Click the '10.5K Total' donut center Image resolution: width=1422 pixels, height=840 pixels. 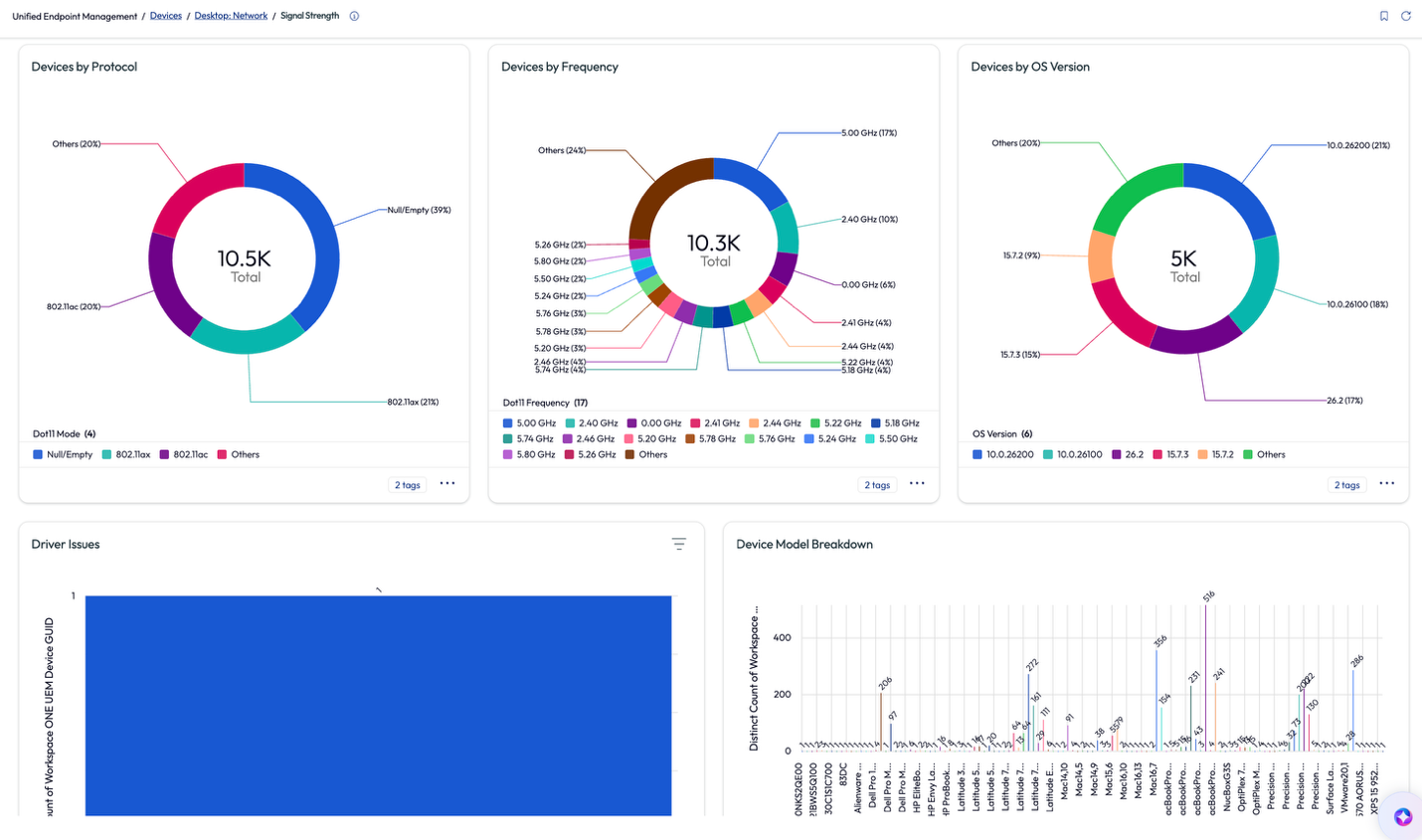pyautogui.click(x=245, y=265)
